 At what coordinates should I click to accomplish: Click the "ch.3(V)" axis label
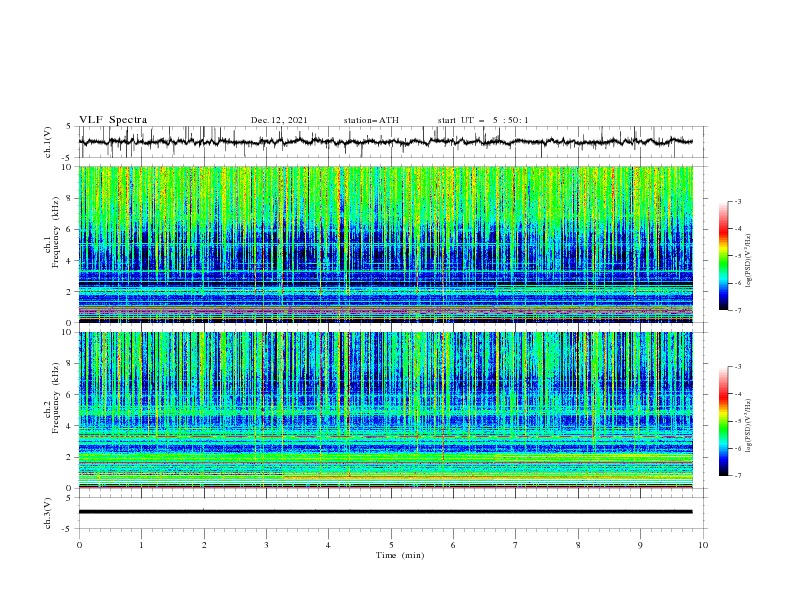(48, 513)
